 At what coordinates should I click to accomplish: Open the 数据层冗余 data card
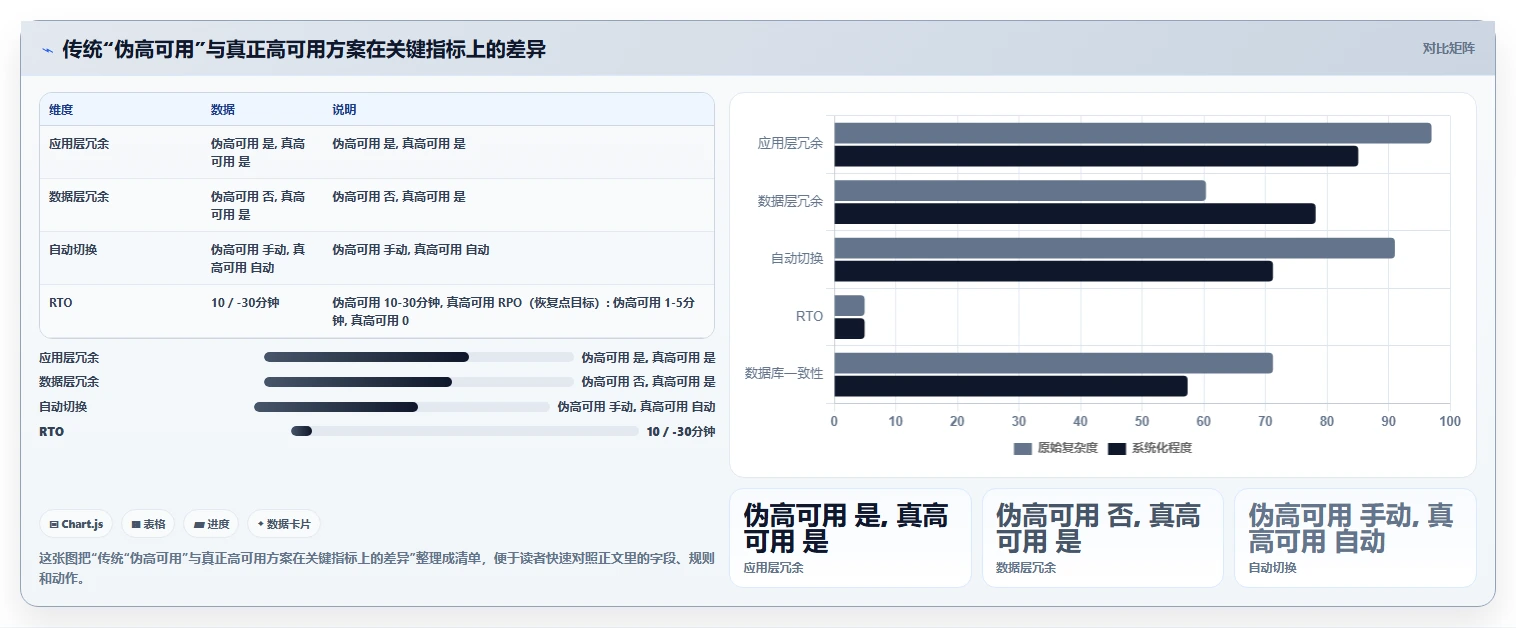[1102, 538]
